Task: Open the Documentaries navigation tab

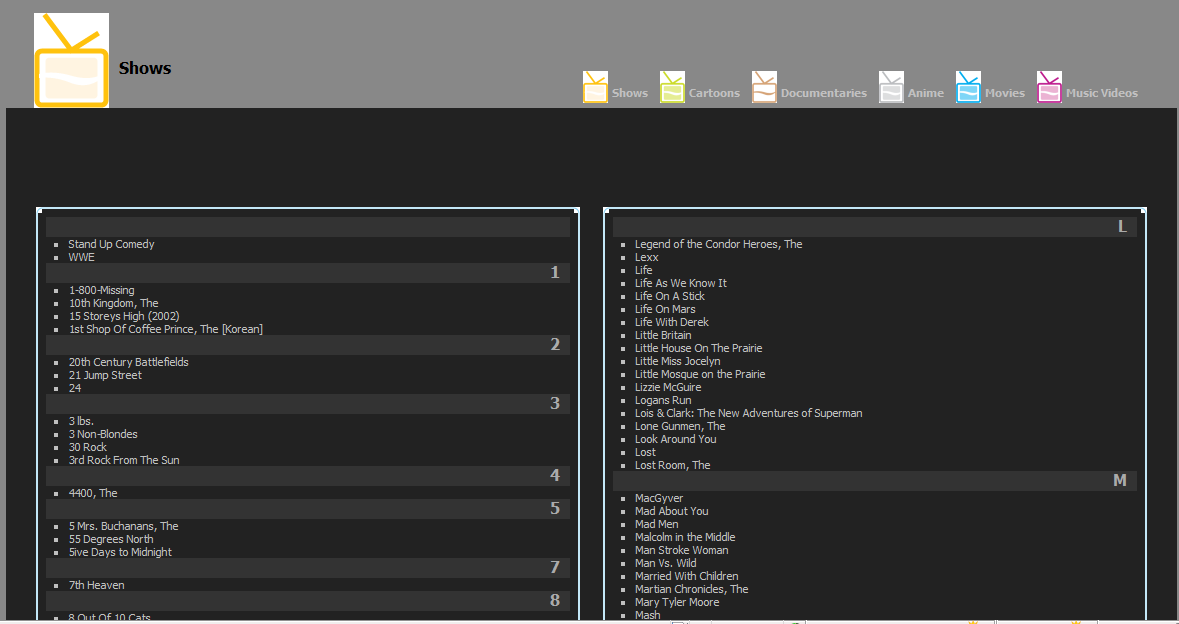Action: [x=823, y=93]
